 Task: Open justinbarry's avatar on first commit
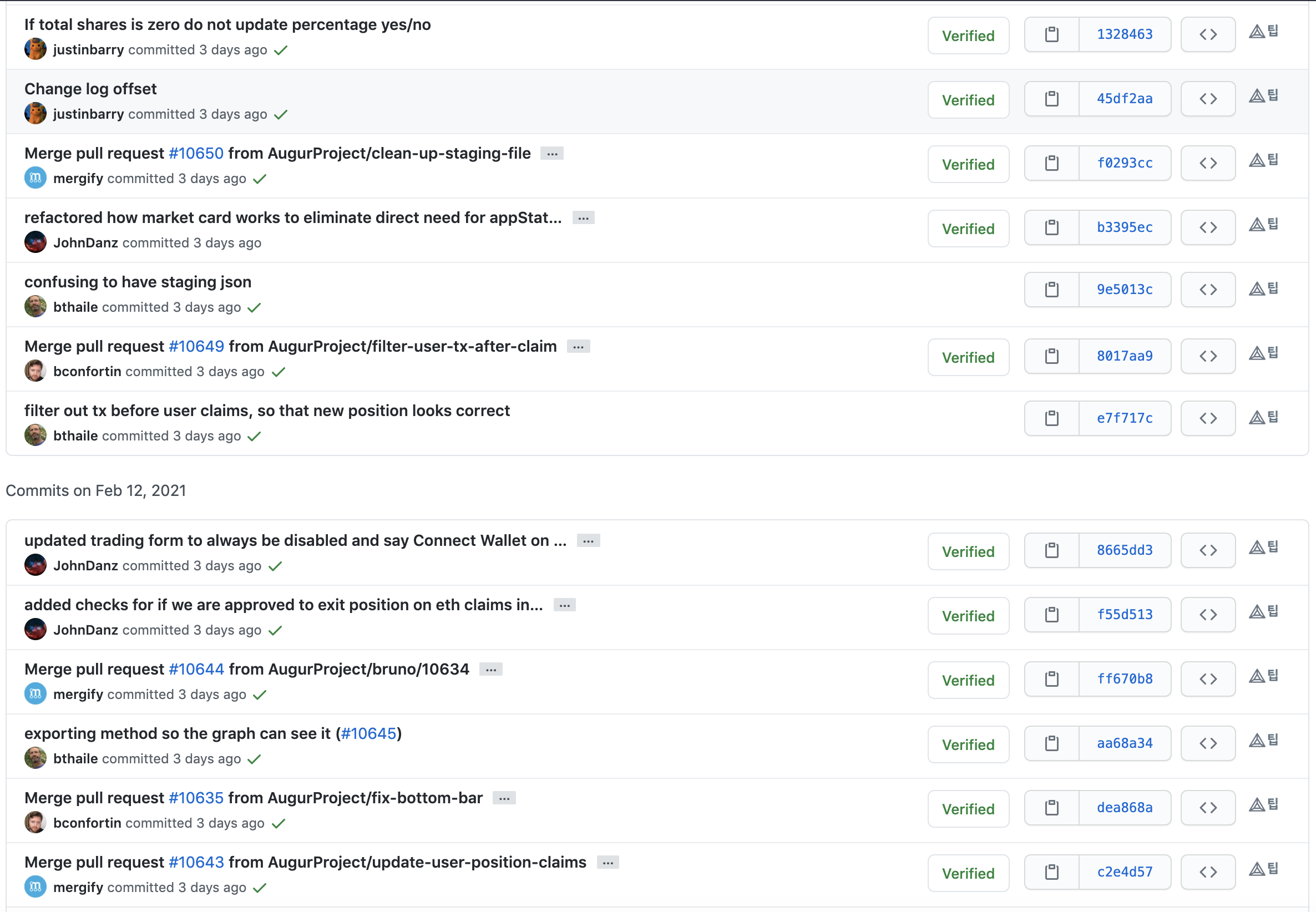point(36,49)
